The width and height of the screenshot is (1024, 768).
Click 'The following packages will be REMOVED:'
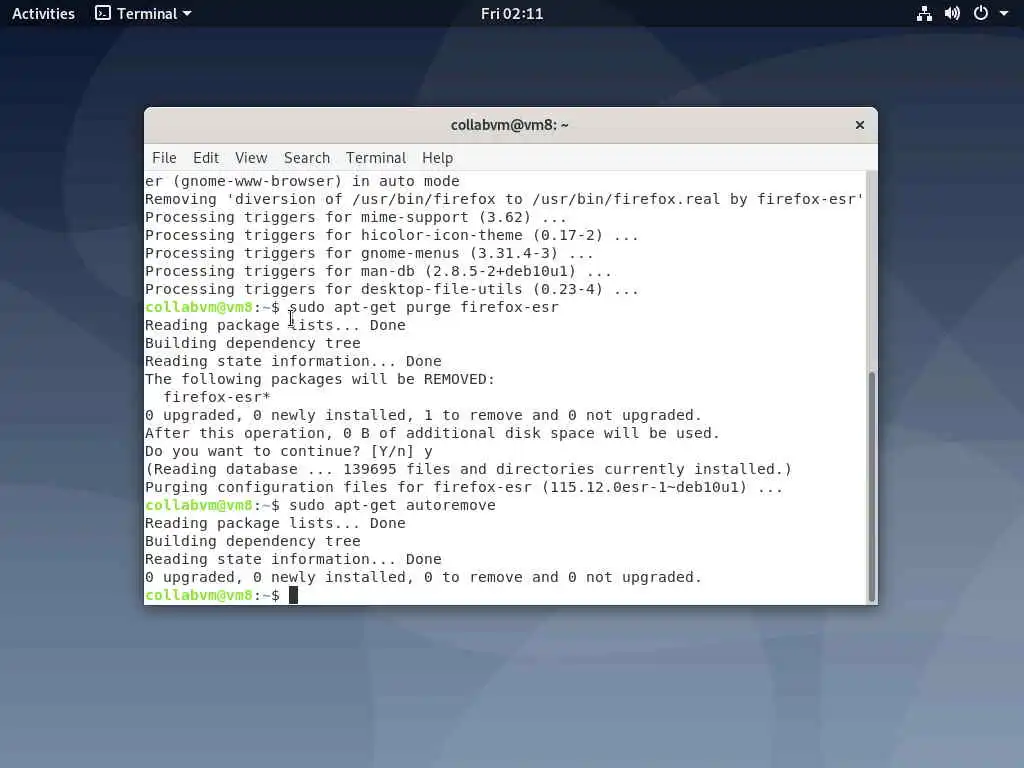pos(320,379)
